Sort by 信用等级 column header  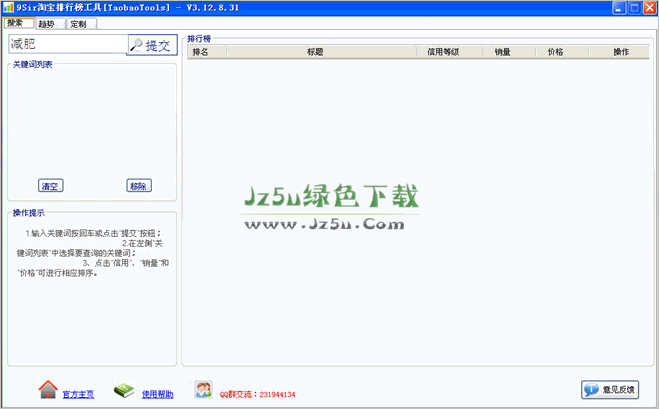pos(449,52)
